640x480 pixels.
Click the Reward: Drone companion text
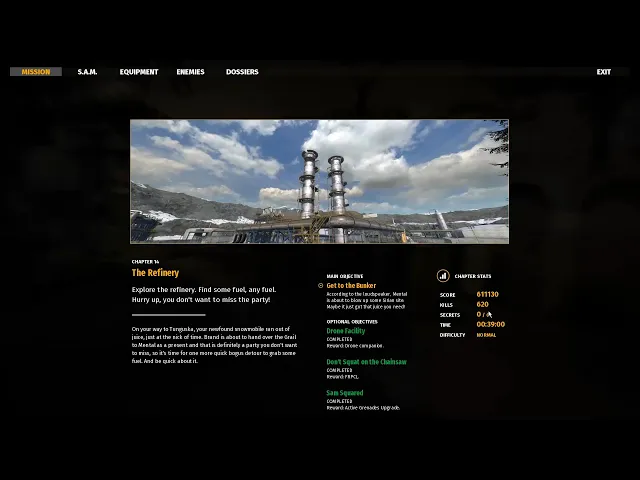pyautogui.click(x=355, y=346)
